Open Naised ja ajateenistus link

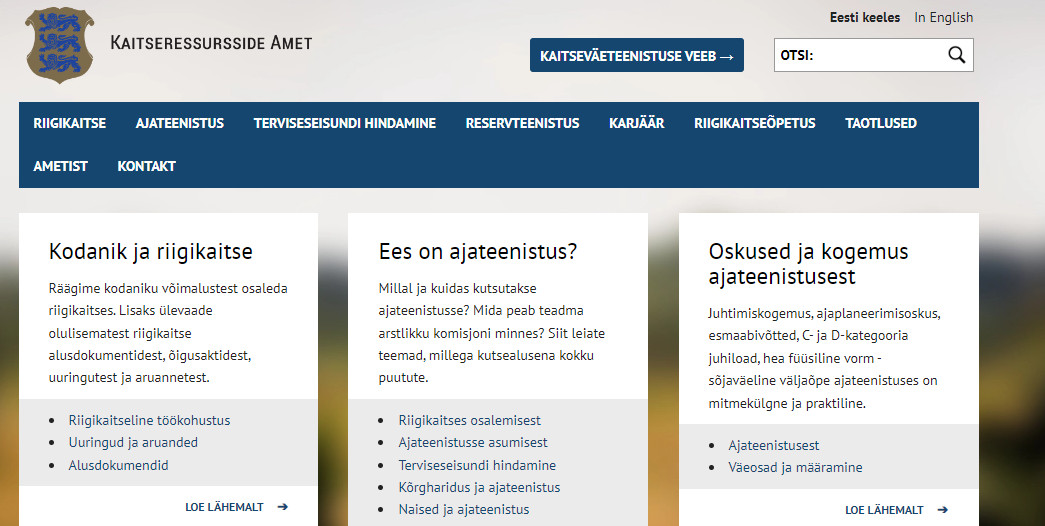(x=464, y=509)
